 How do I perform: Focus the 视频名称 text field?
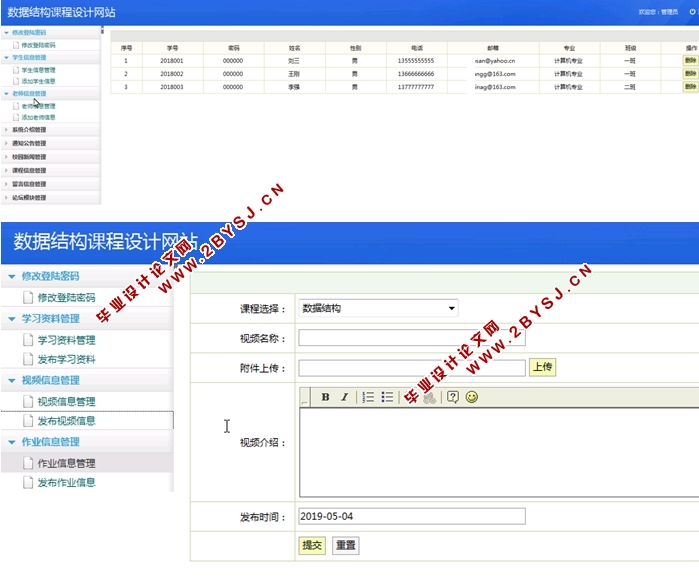[412, 338]
